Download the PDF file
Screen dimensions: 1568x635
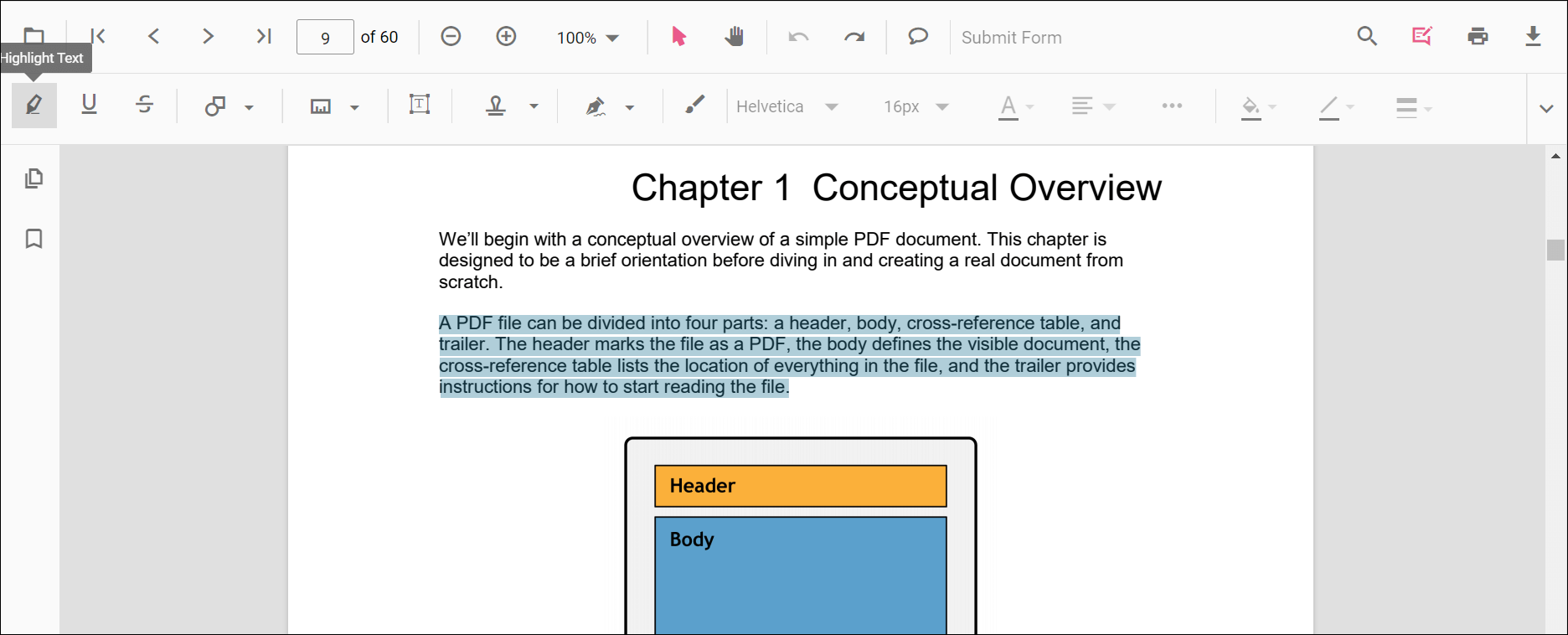click(x=1533, y=36)
